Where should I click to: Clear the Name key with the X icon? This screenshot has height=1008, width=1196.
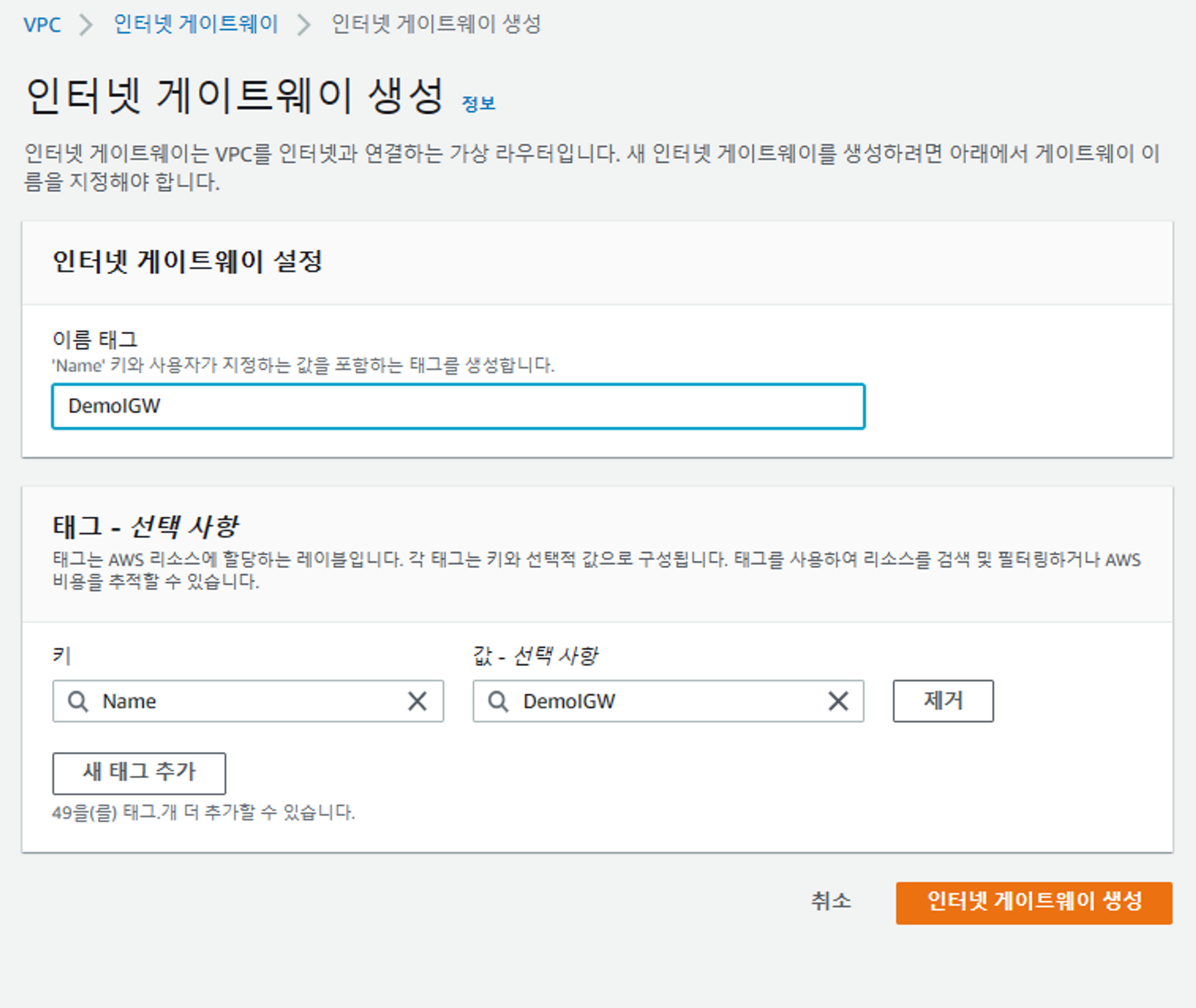(417, 701)
